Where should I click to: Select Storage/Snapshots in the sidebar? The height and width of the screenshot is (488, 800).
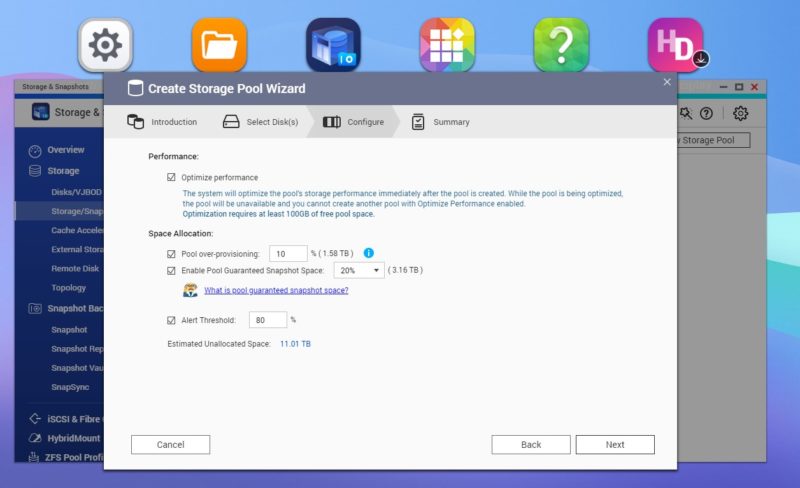pos(78,211)
